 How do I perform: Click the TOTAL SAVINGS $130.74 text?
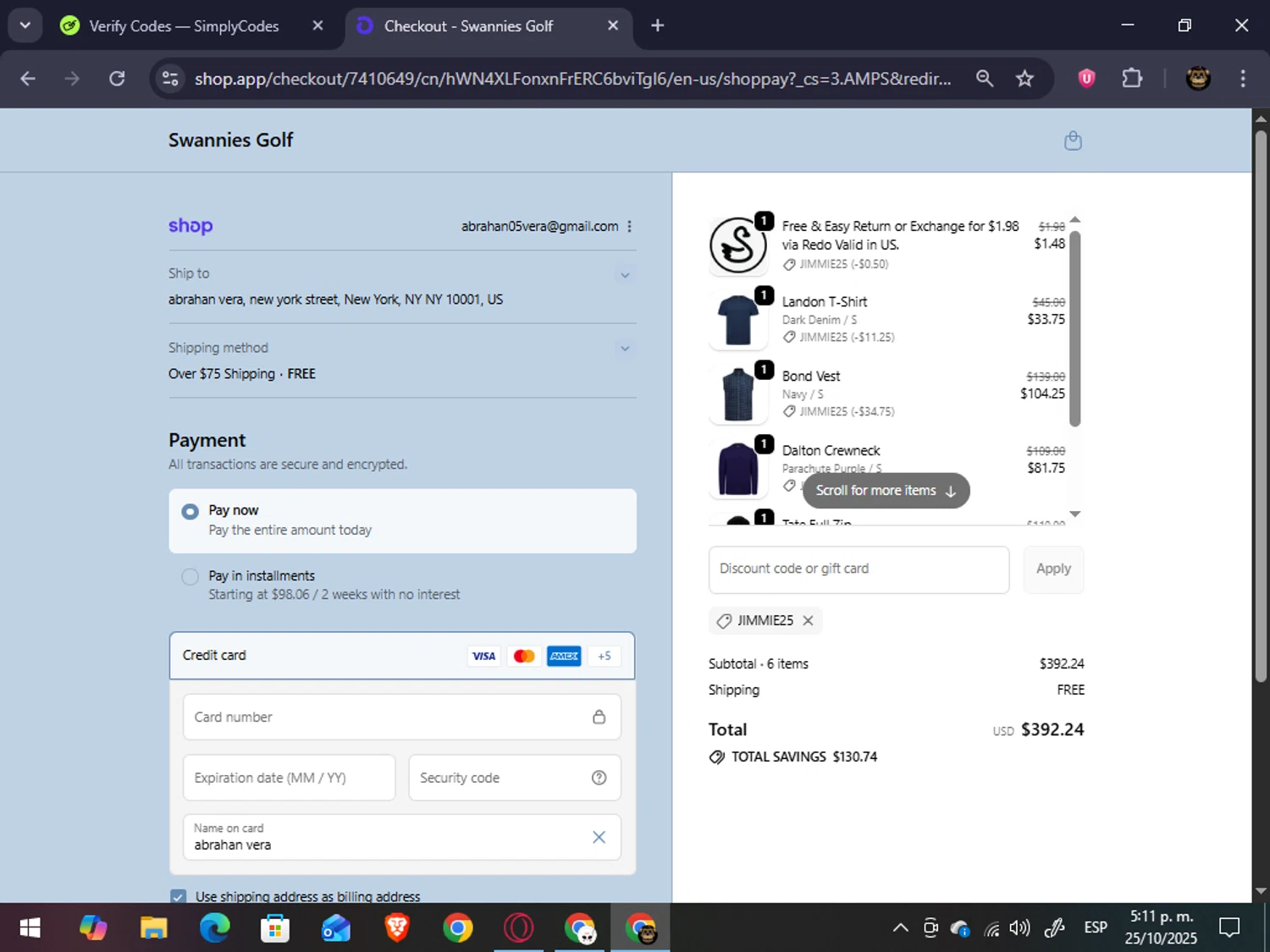pos(803,757)
